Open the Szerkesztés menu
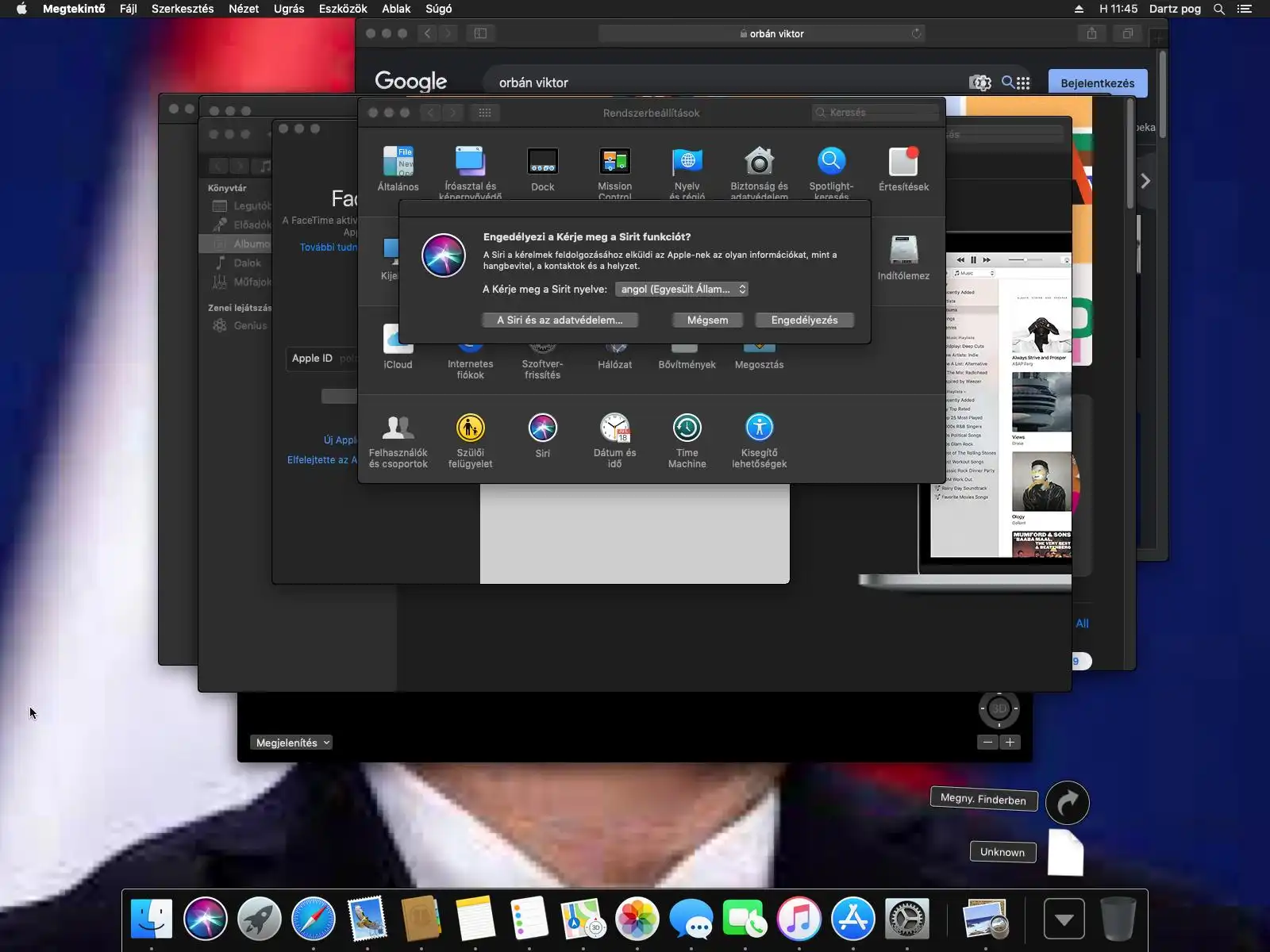1270x952 pixels. 183,9
